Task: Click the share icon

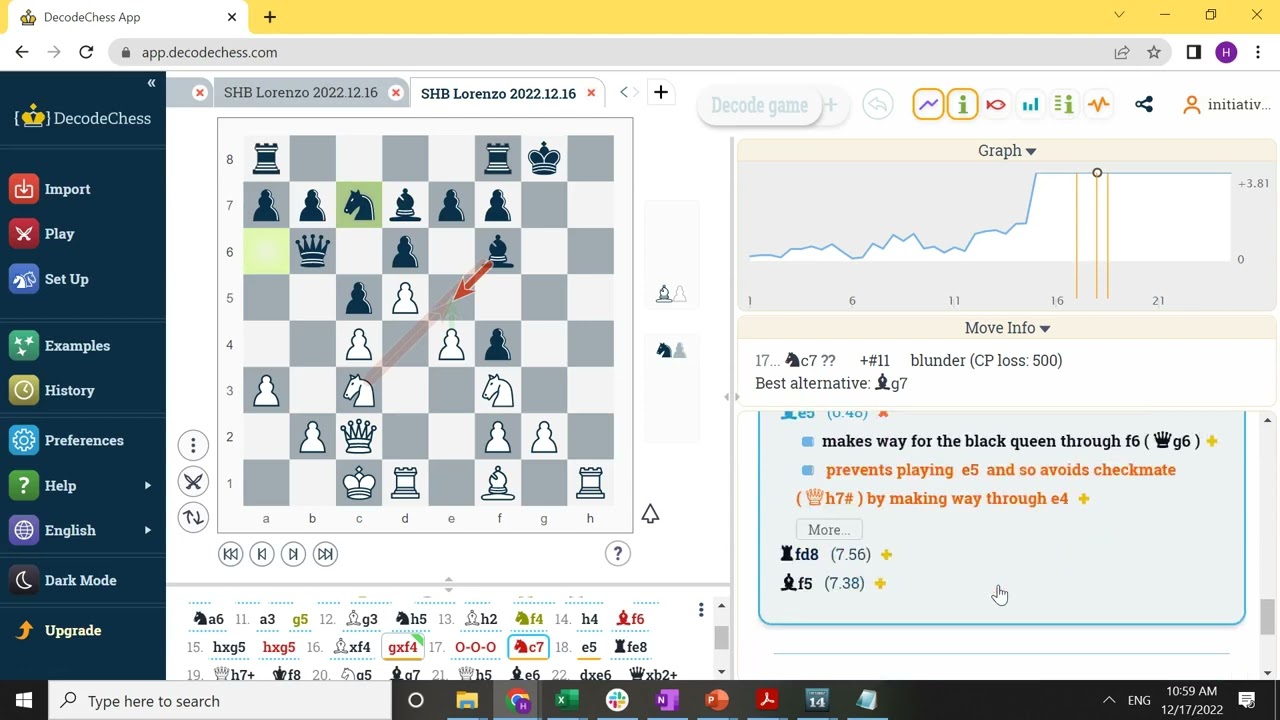Action: [1144, 105]
